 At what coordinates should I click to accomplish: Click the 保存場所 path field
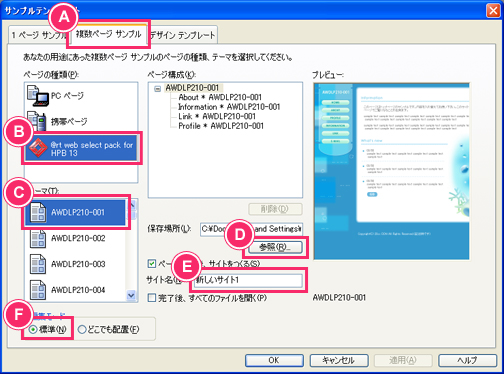pyautogui.click(x=251, y=229)
